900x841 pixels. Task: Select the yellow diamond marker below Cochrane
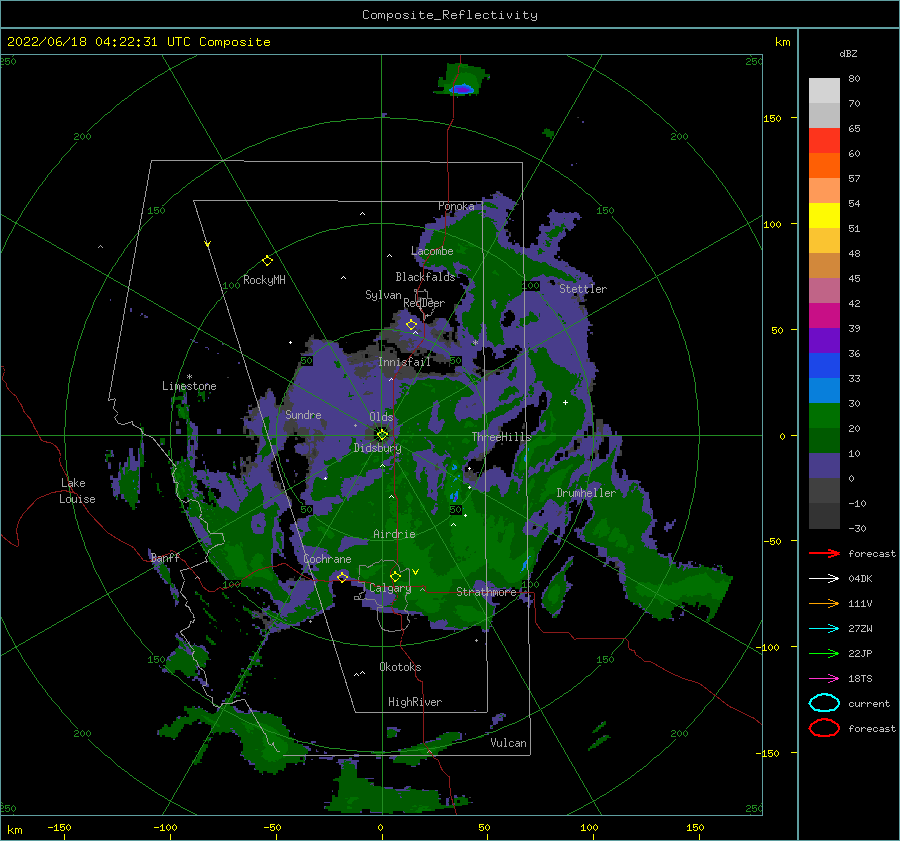tap(342, 577)
